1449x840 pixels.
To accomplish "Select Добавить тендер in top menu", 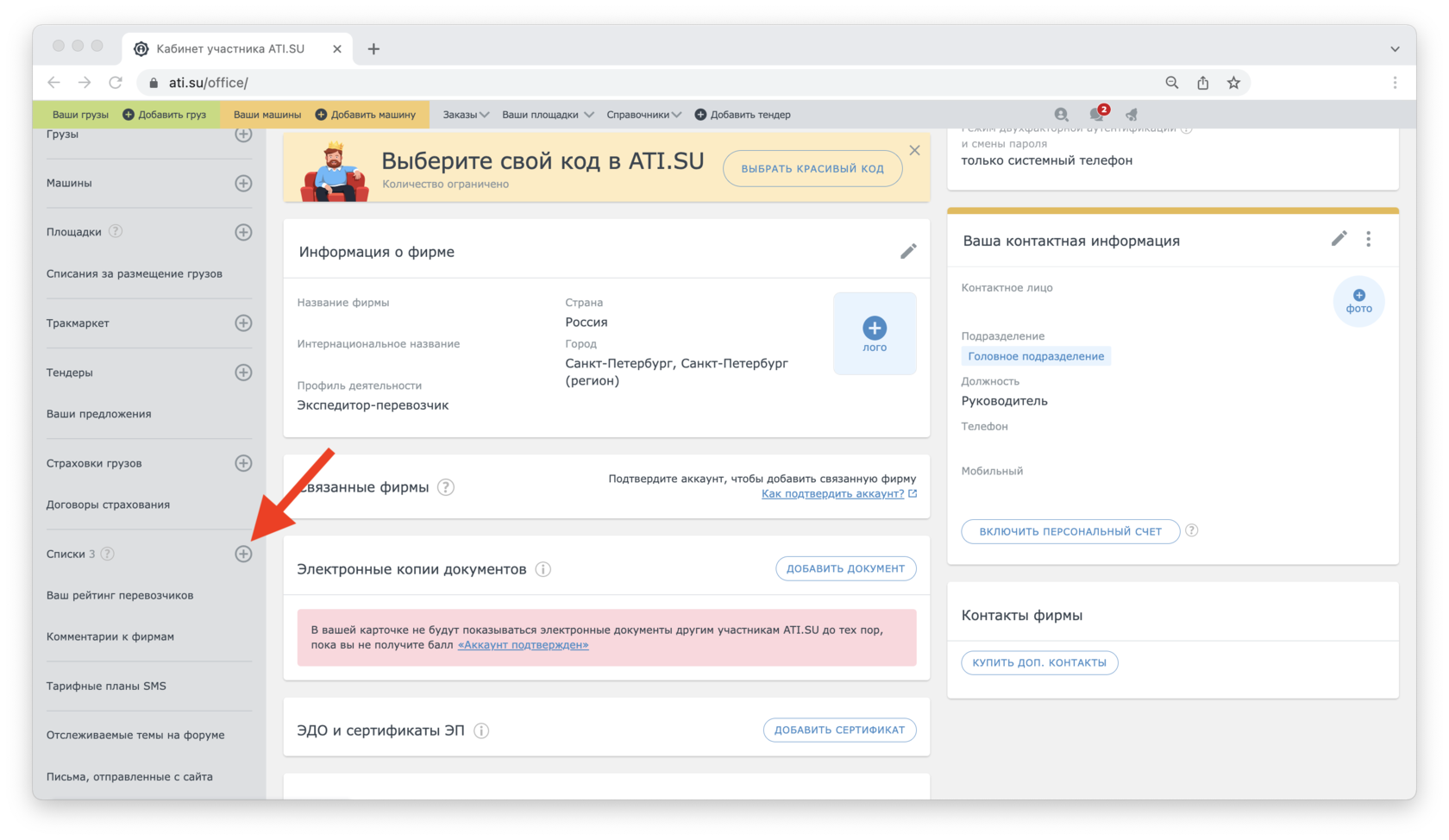I will pos(743,115).
